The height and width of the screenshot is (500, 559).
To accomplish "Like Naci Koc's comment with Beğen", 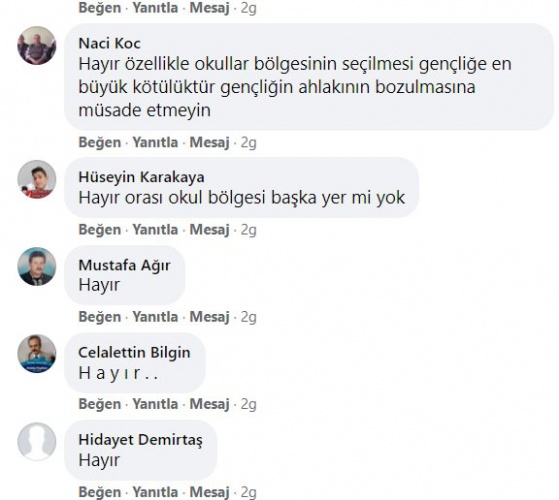I will [x=100, y=143].
